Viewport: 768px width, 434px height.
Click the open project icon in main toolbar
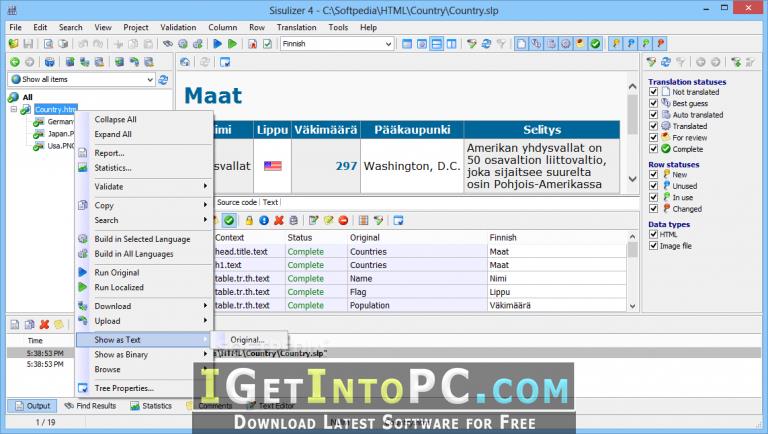(x=13, y=44)
